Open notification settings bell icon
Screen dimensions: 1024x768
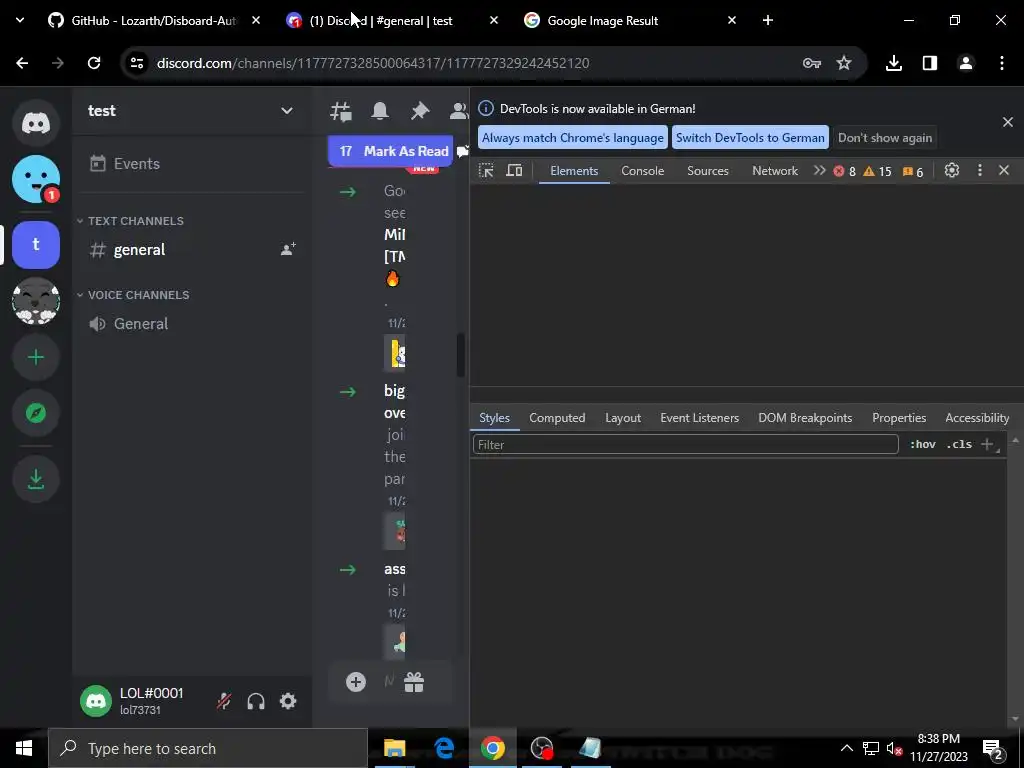point(380,111)
